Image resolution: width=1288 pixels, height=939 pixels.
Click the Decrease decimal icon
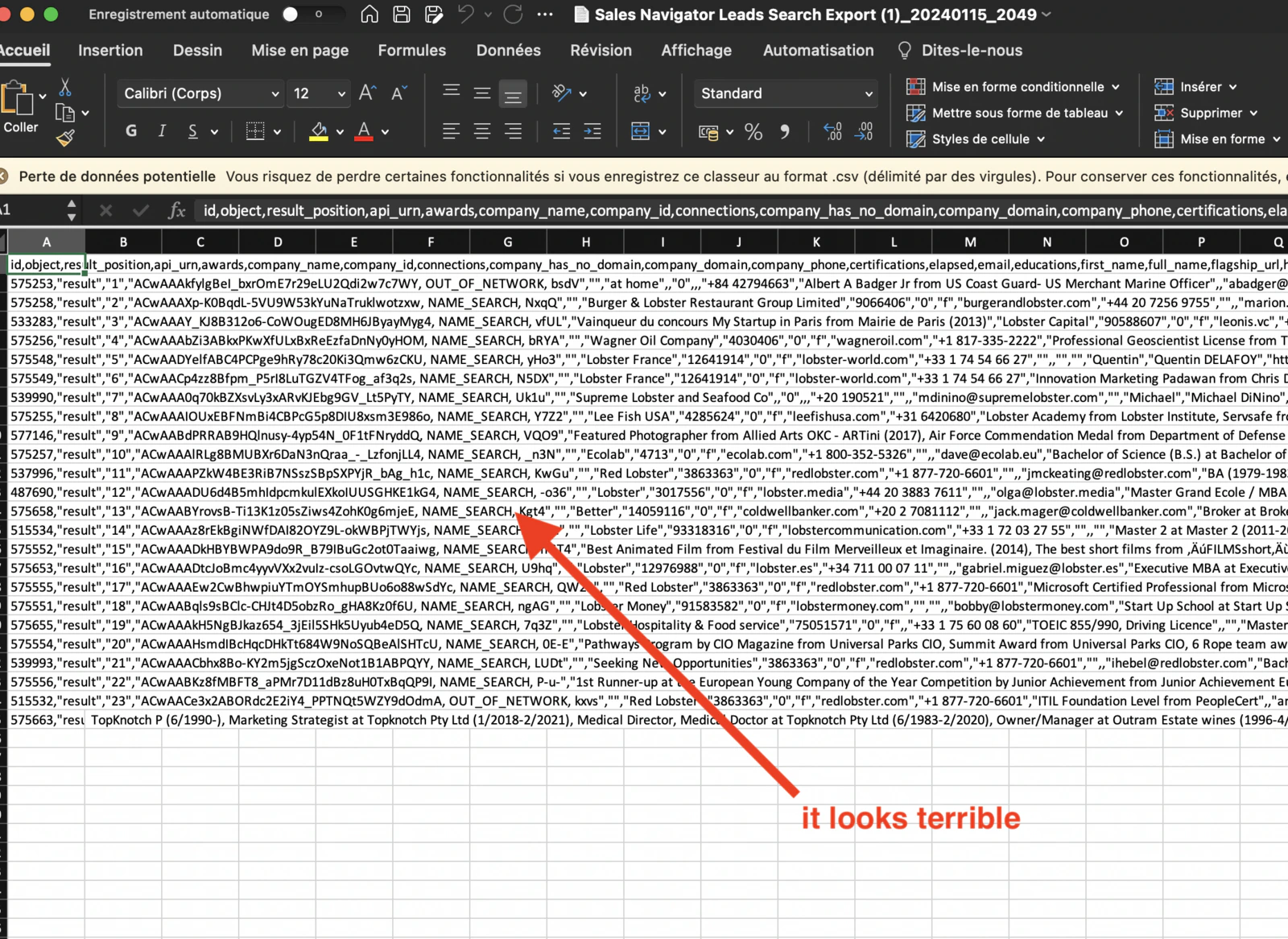click(864, 131)
